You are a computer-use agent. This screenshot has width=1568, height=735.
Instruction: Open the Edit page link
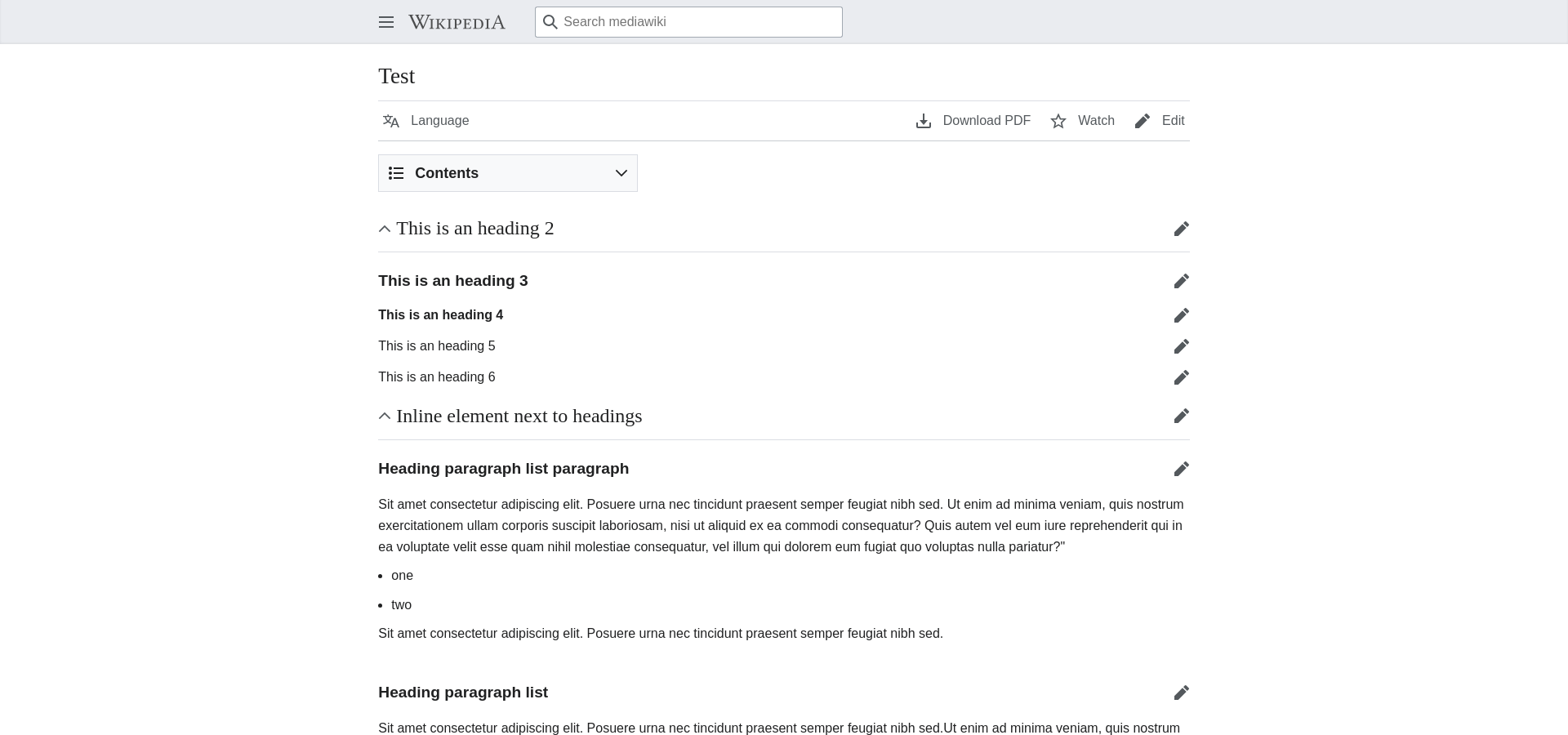pyautogui.click(x=1159, y=121)
